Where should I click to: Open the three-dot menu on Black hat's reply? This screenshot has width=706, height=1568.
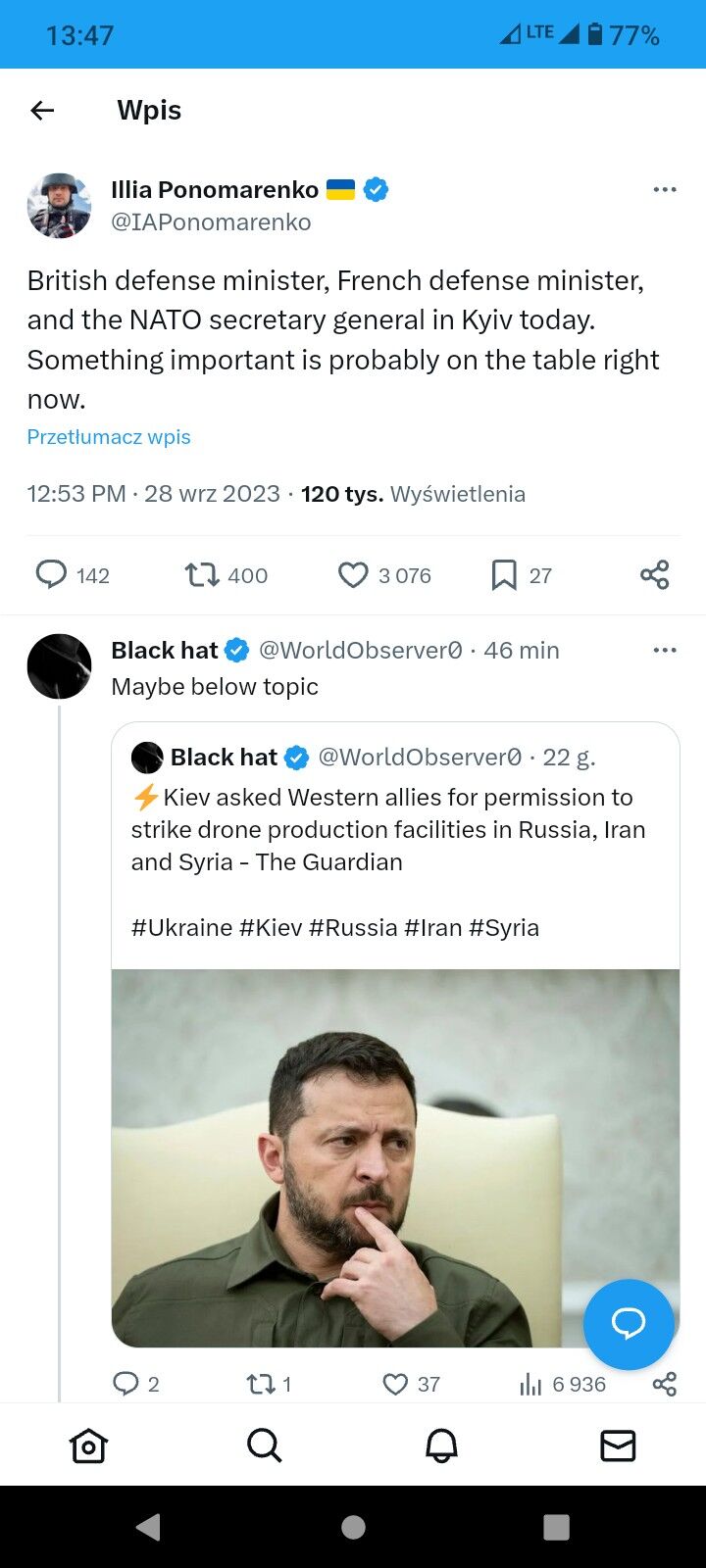pyautogui.click(x=665, y=650)
